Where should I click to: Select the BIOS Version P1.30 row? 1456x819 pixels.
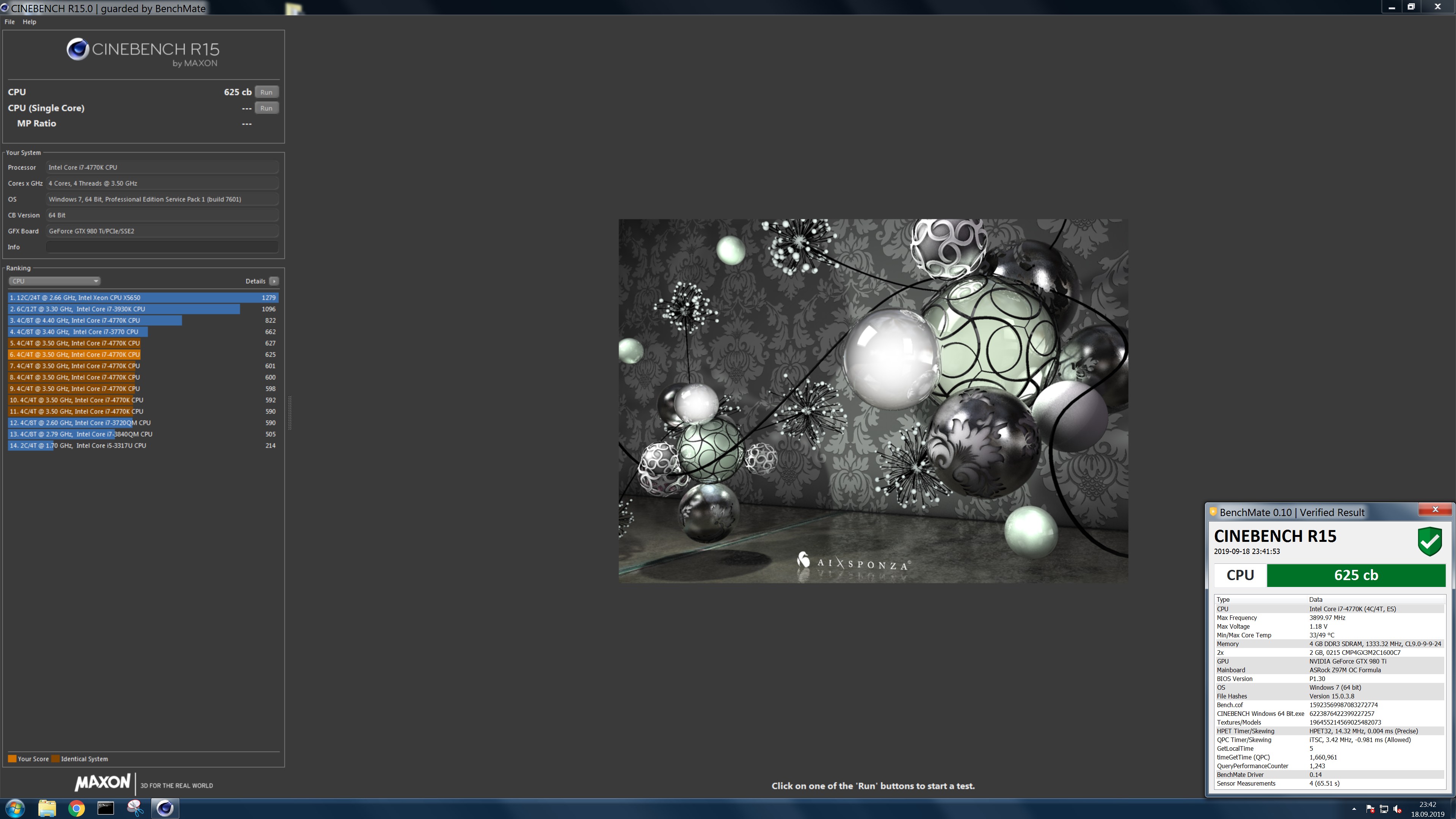click(x=1330, y=679)
